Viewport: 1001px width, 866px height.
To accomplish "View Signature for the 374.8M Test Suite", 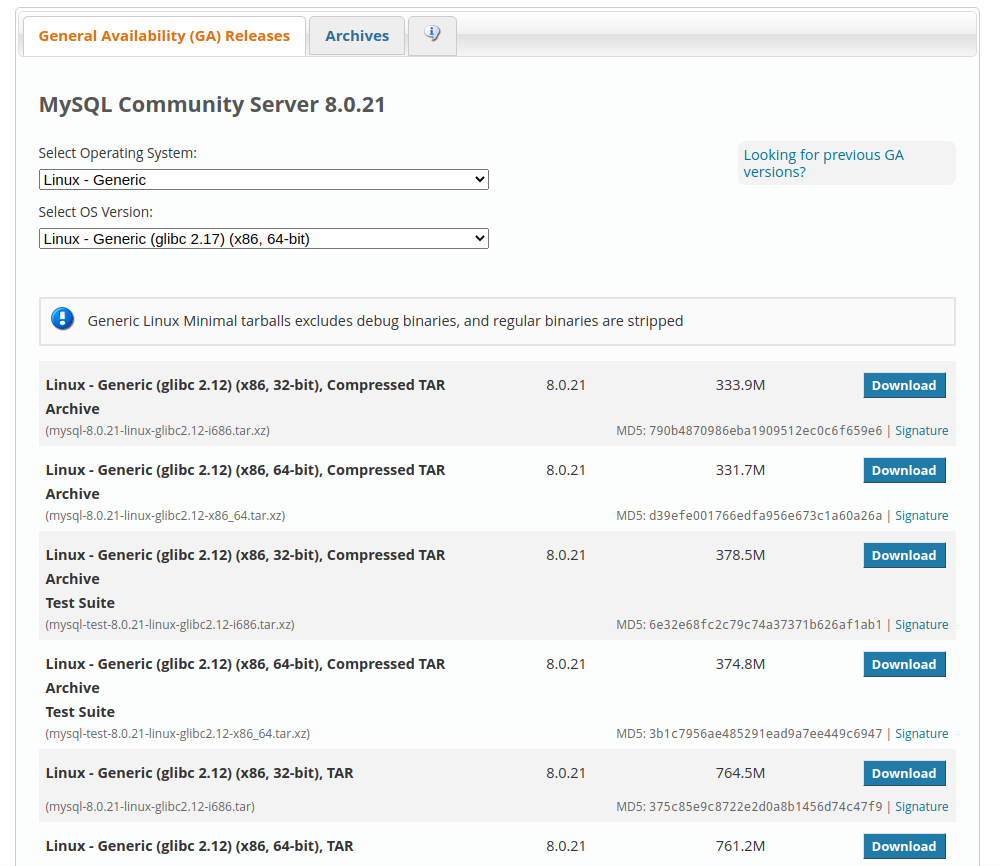I will [921, 734].
